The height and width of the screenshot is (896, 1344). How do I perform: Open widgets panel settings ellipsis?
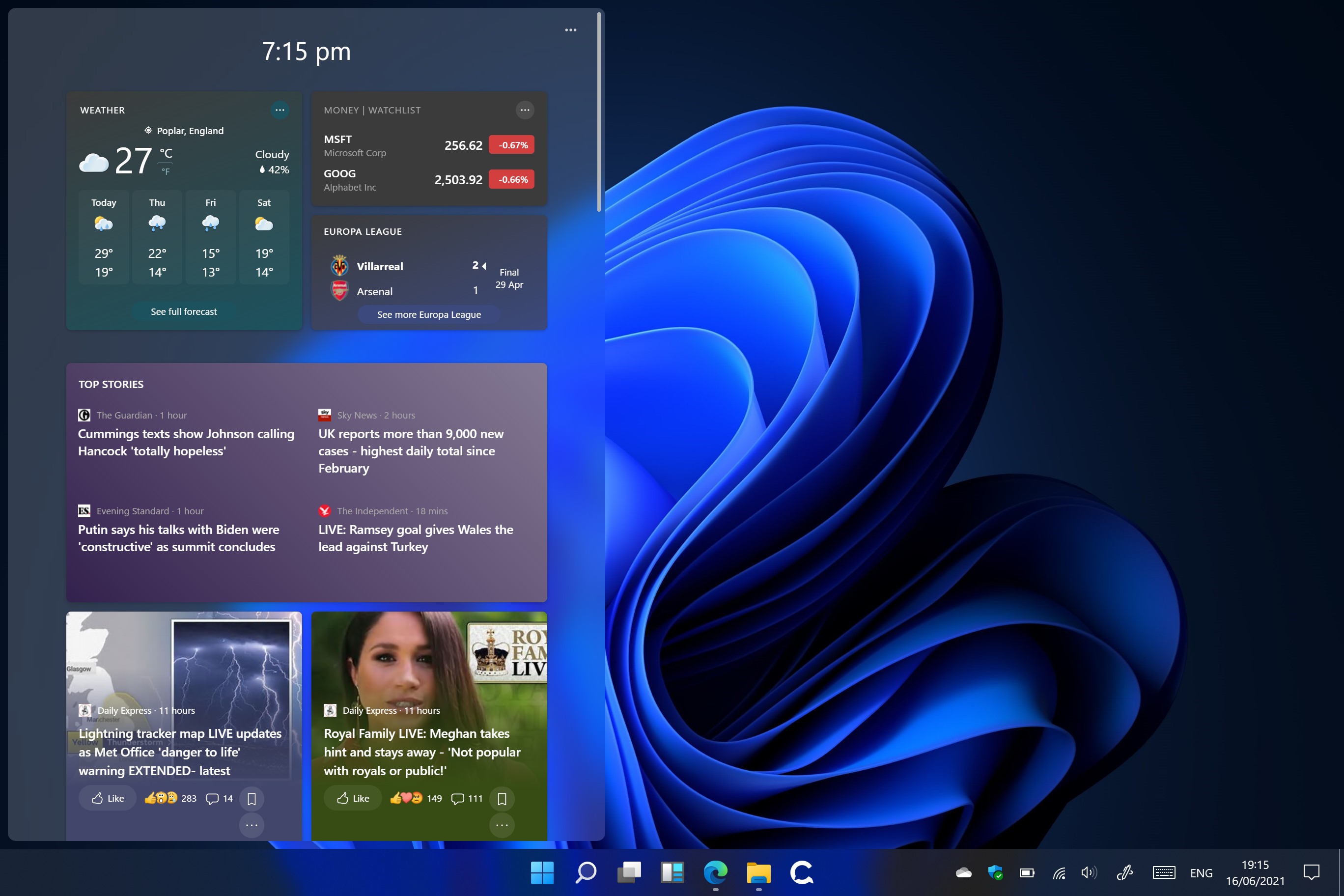click(x=570, y=29)
